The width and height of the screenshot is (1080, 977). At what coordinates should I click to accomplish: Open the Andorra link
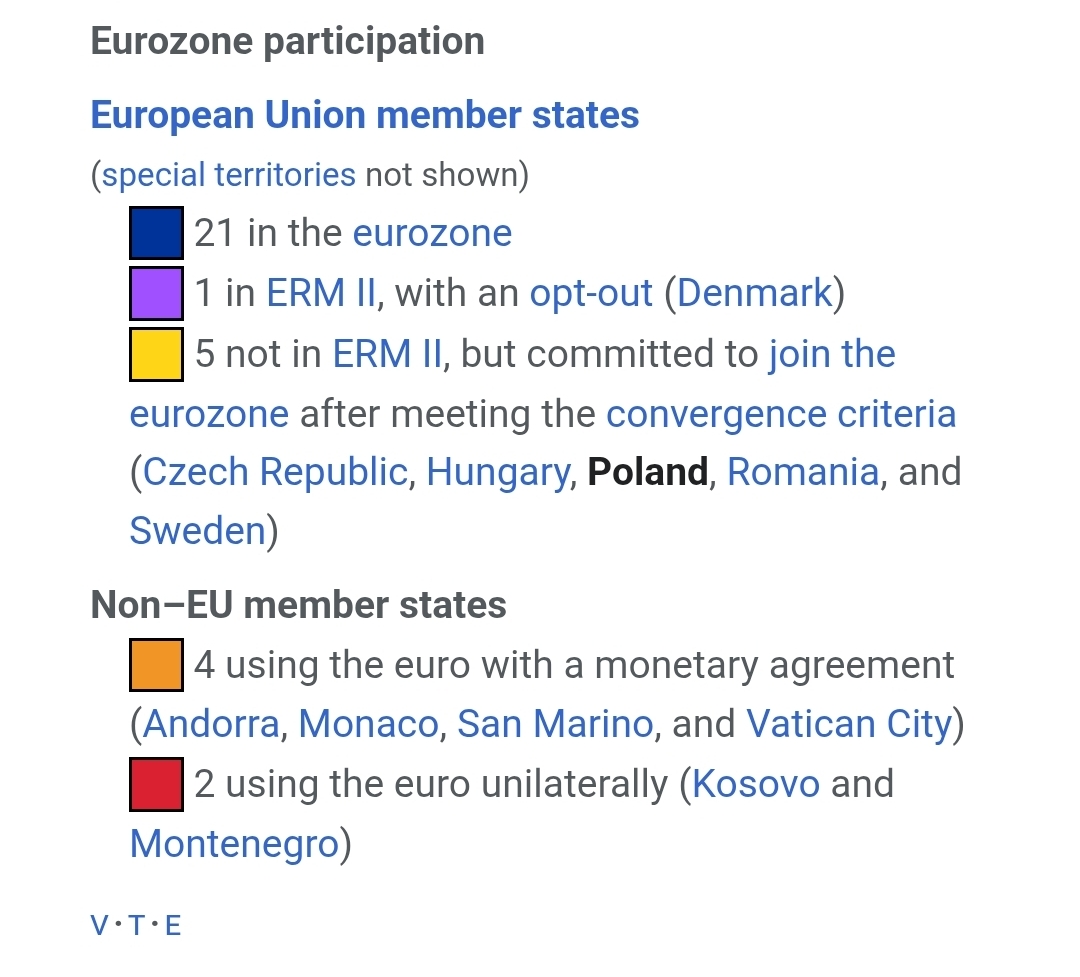pyautogui.click(x=211, y=724)
